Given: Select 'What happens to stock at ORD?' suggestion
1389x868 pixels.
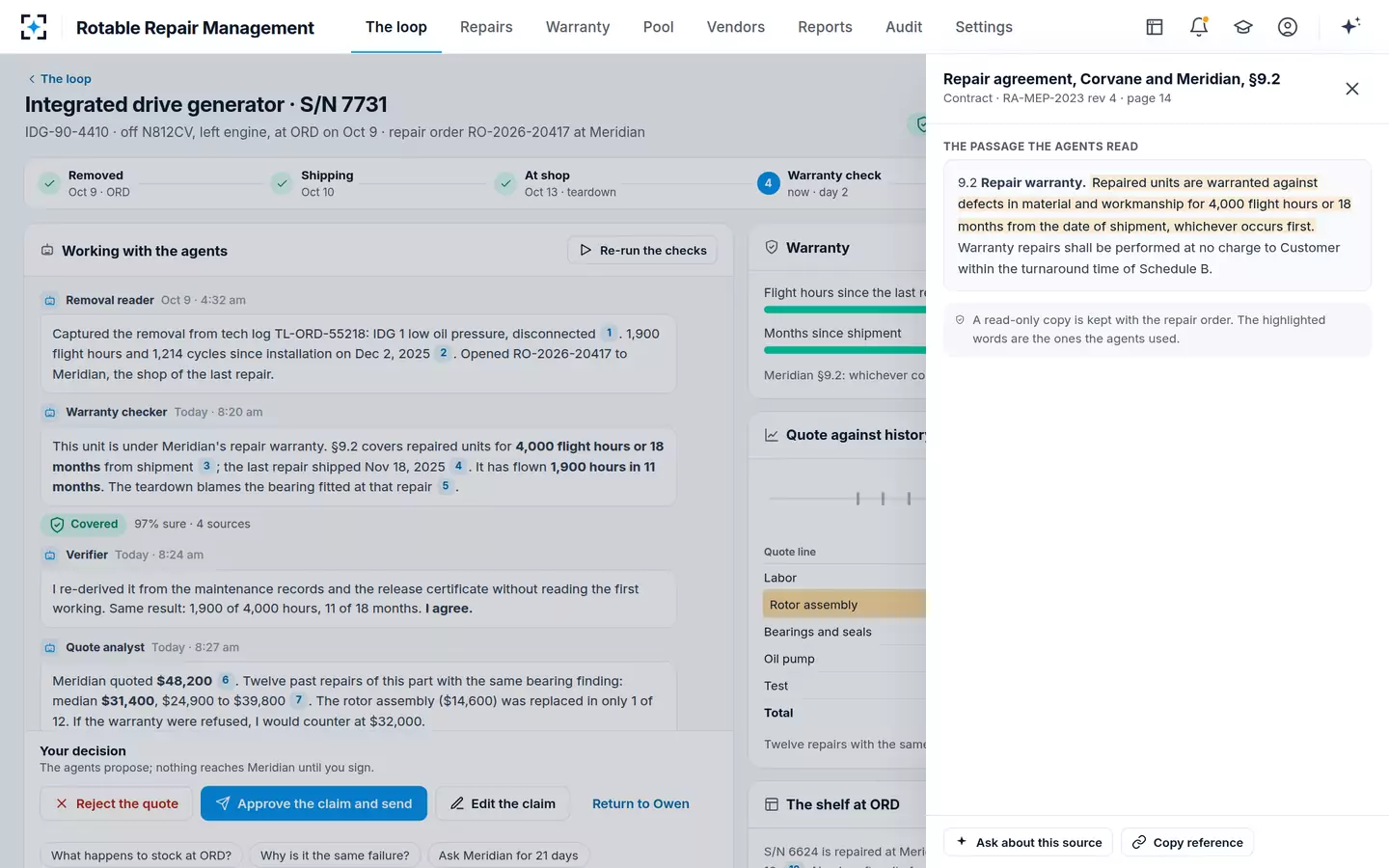Looking at the screenshot, I should tap(141, 855).
